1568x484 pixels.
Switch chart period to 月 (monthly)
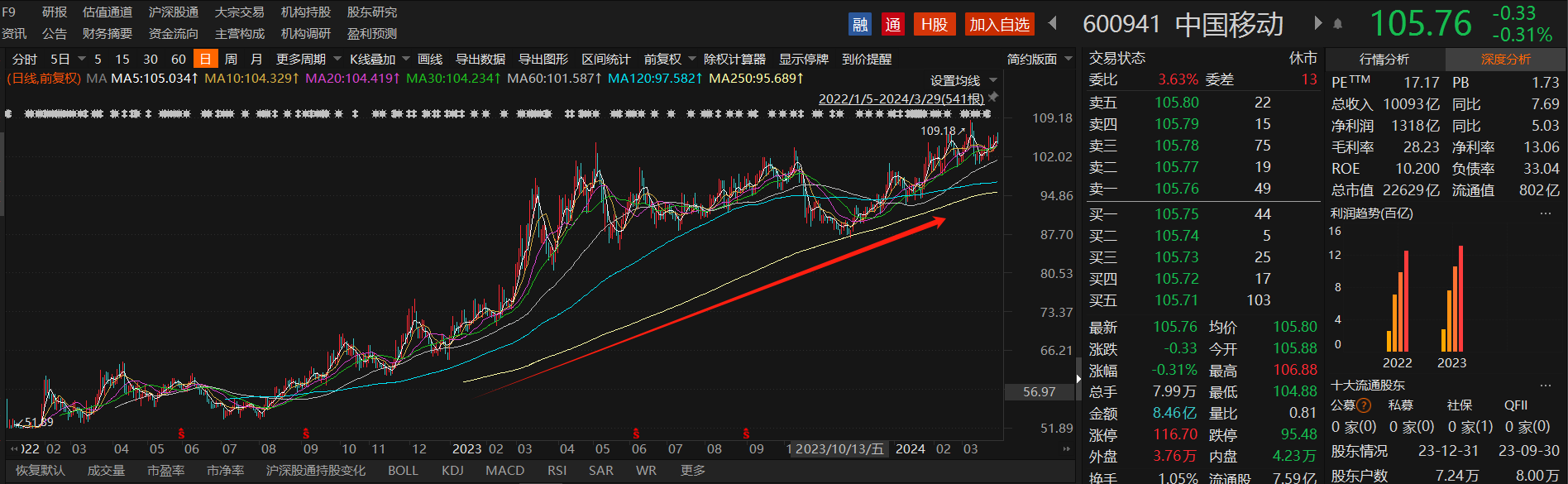[x=256, y=60]
